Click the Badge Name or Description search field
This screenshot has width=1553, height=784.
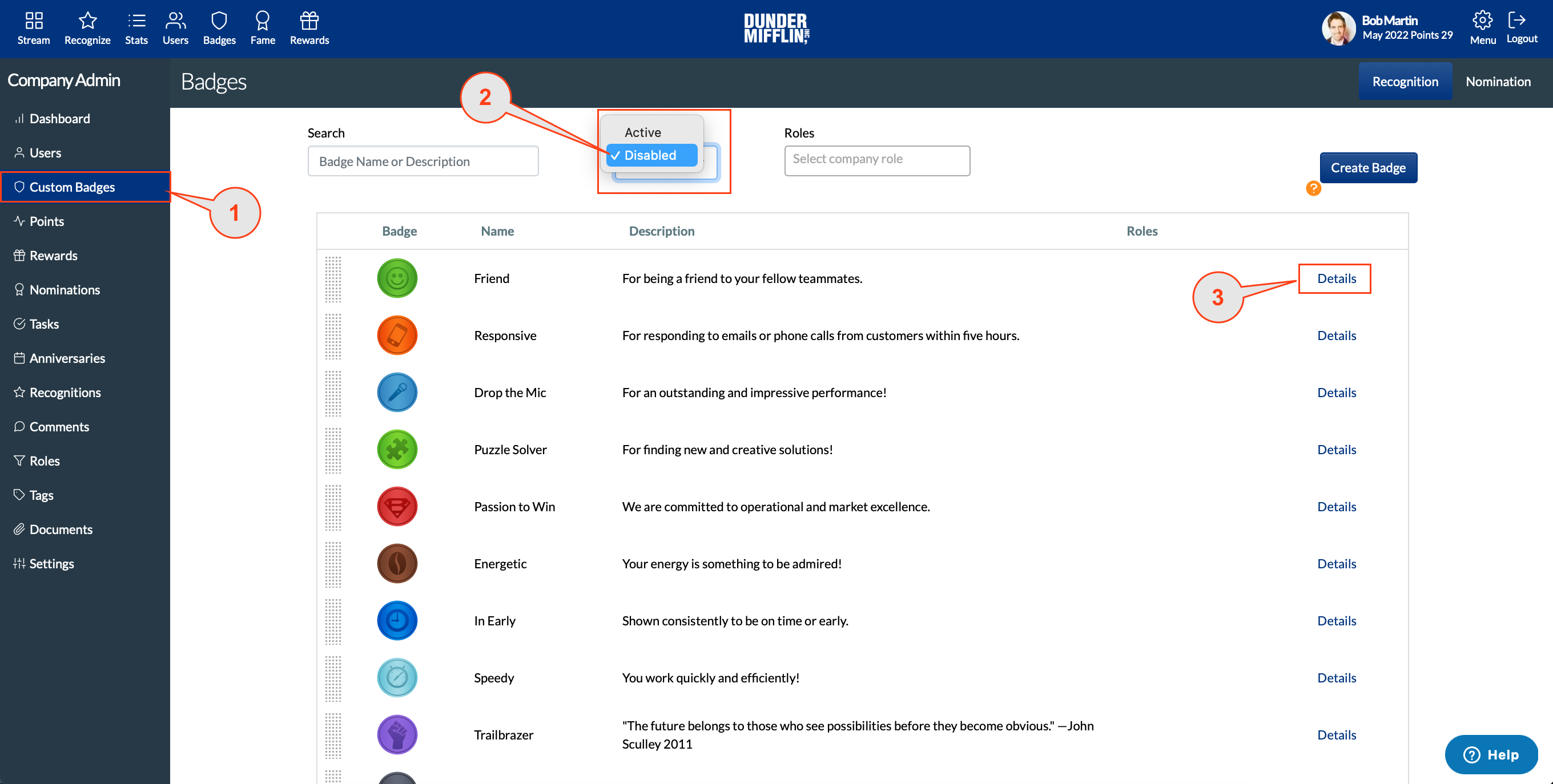click(423, 161)
